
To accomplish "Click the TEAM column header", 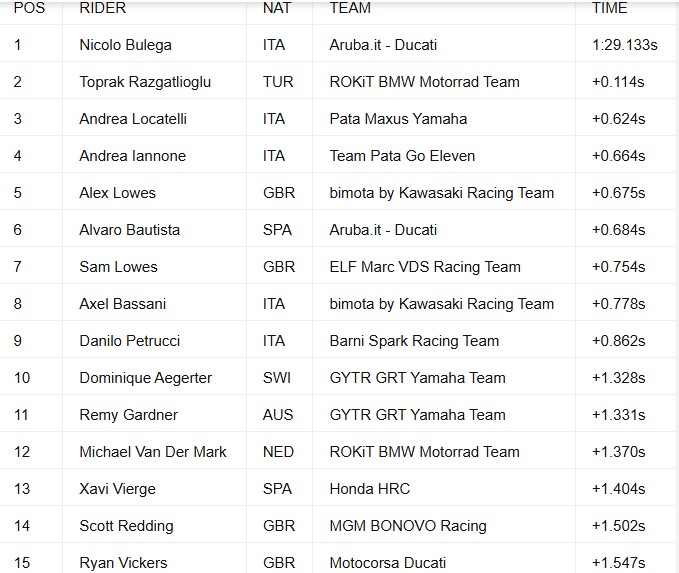I will click(350, 8).
